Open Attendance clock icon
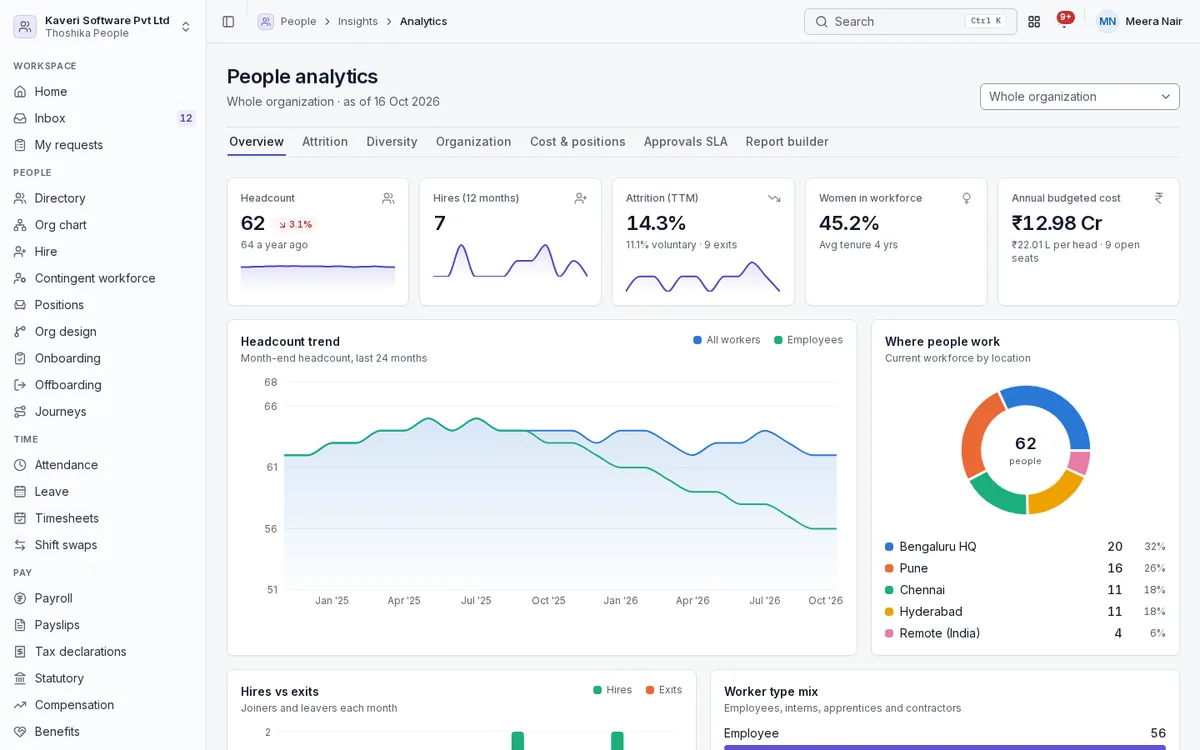 coord(20,465)
